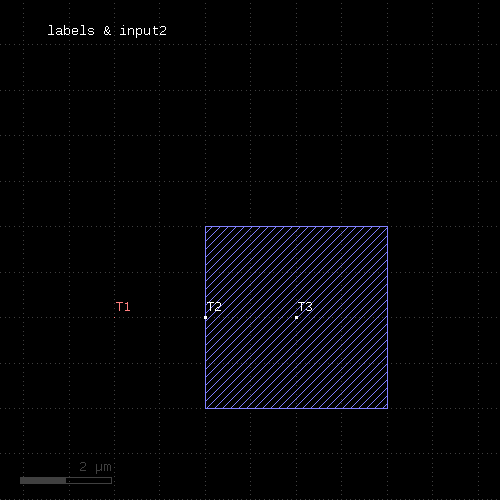Viewport: 500px width, 500px height.
Task: Select the hatched square's top-right corner vertex
Action: [388, 227]
